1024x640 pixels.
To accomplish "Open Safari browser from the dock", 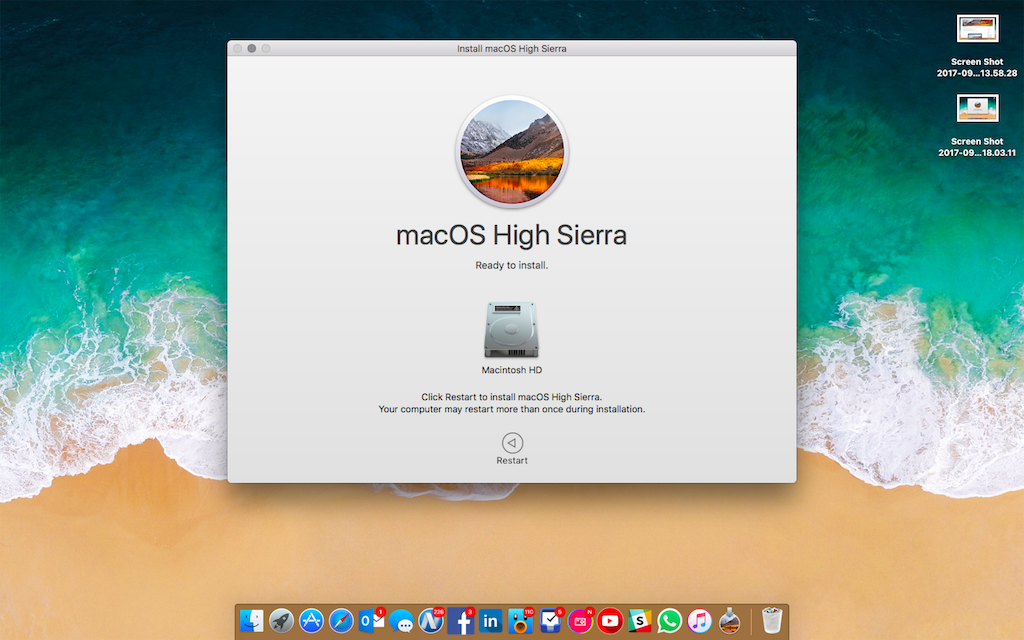I will coord(342,621).
